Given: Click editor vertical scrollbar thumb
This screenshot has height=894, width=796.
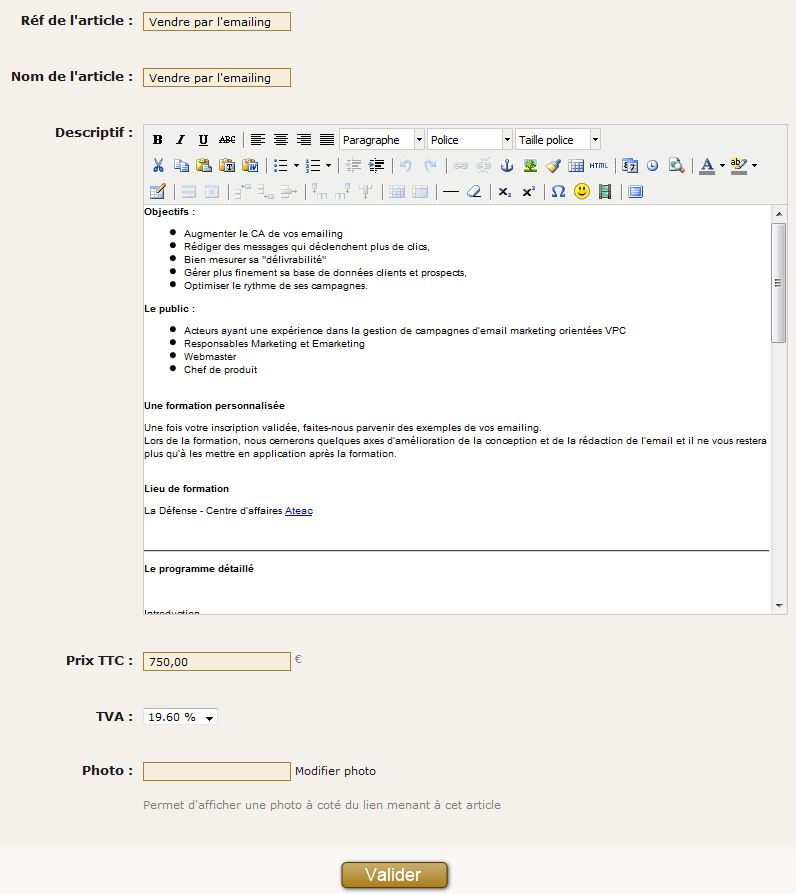Looking at the screenshot, I should (x=778, y=283).
